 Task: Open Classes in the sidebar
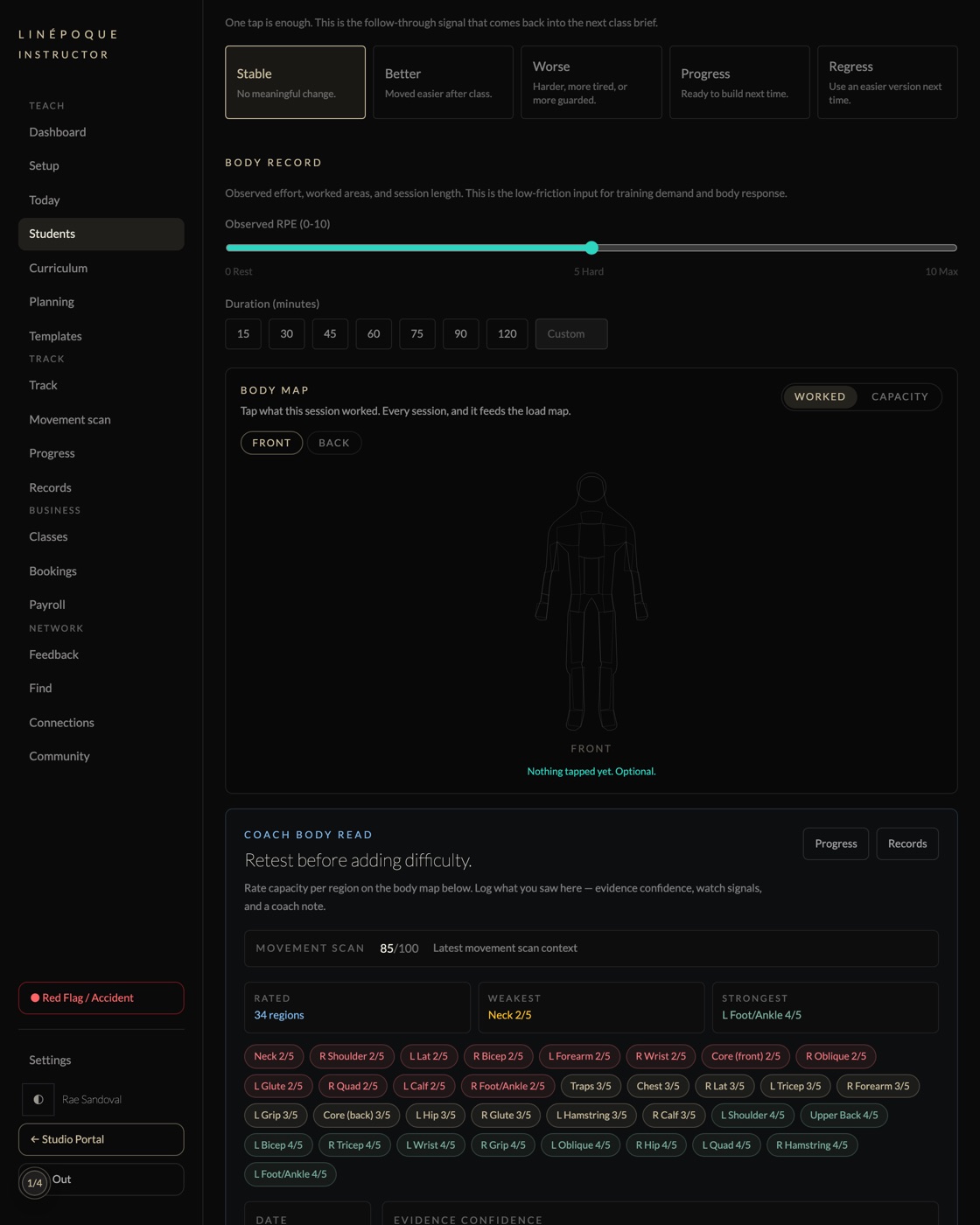click(x=101, y=536)
